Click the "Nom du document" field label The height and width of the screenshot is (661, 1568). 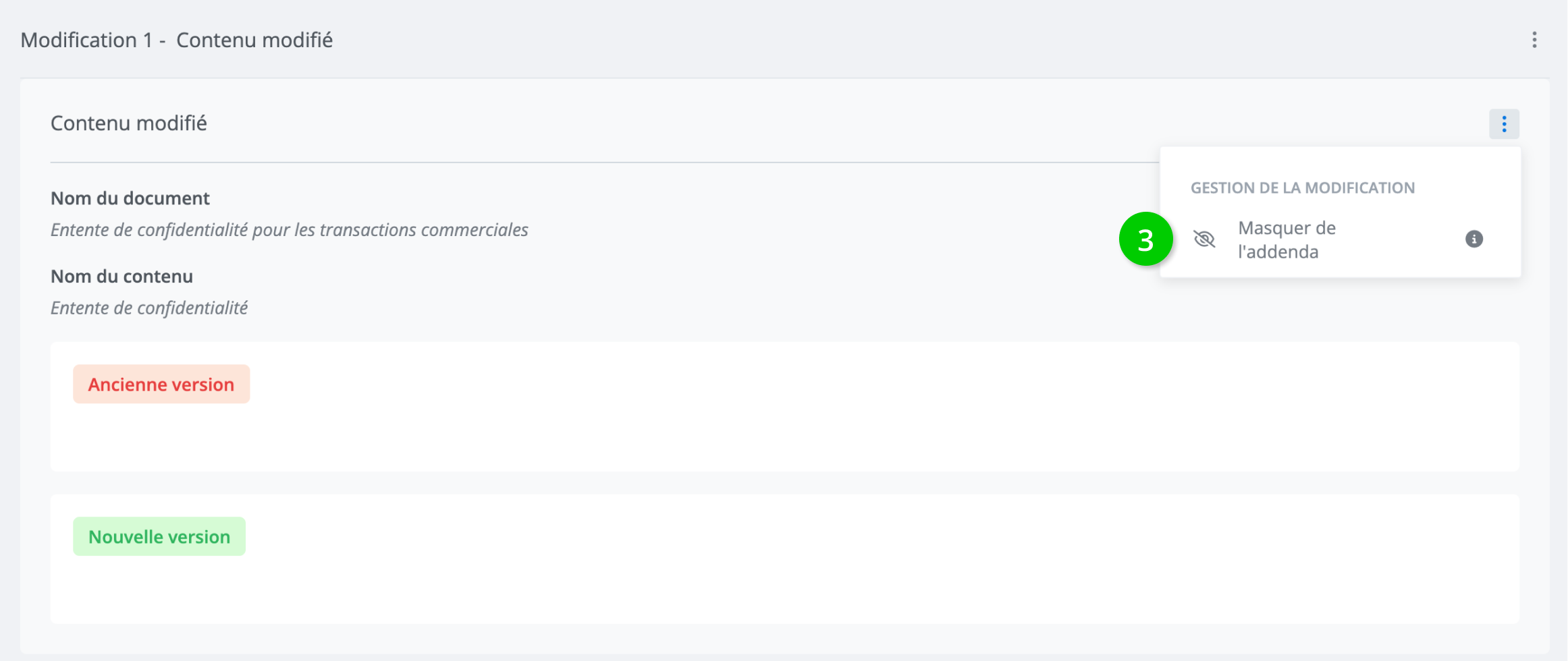(130, 198)
